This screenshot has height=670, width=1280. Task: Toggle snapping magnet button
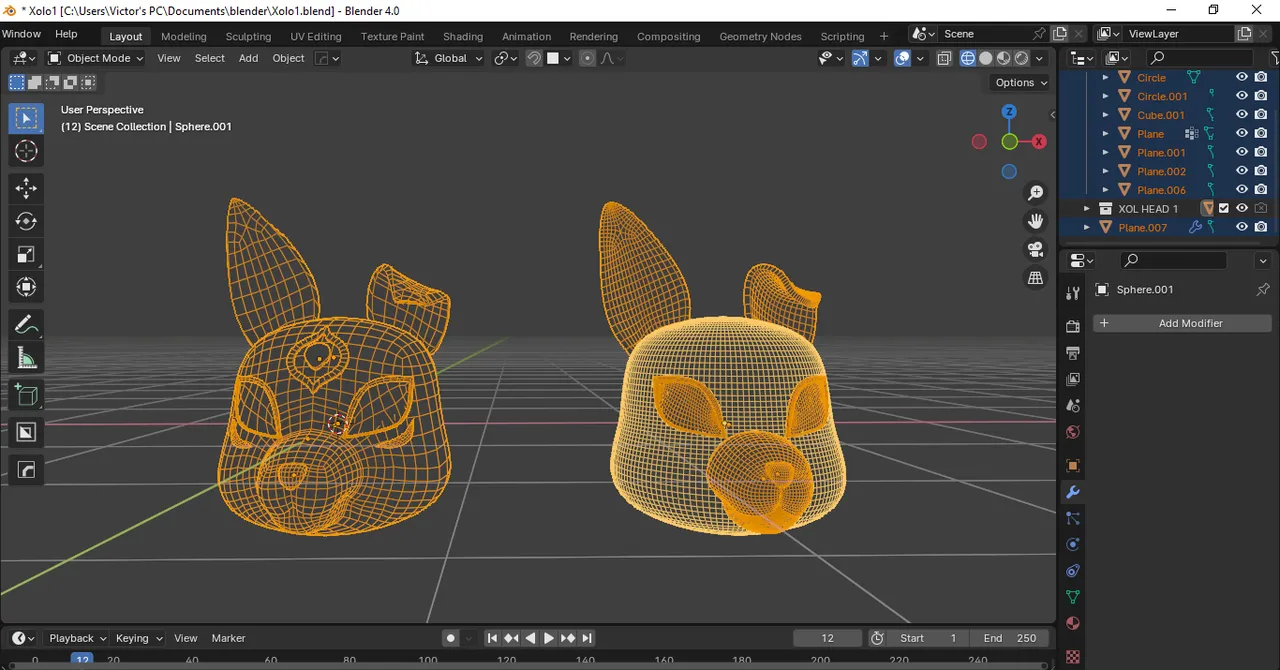[x=535, y=58]
